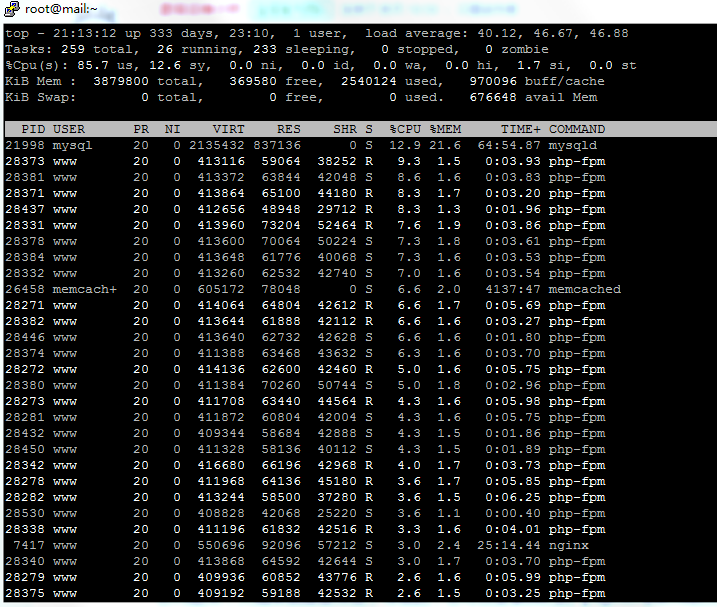This screenshot has height=607, width=717.
Task: Click the RES column header
Action: pyautogui.click(x=289, y=129)
